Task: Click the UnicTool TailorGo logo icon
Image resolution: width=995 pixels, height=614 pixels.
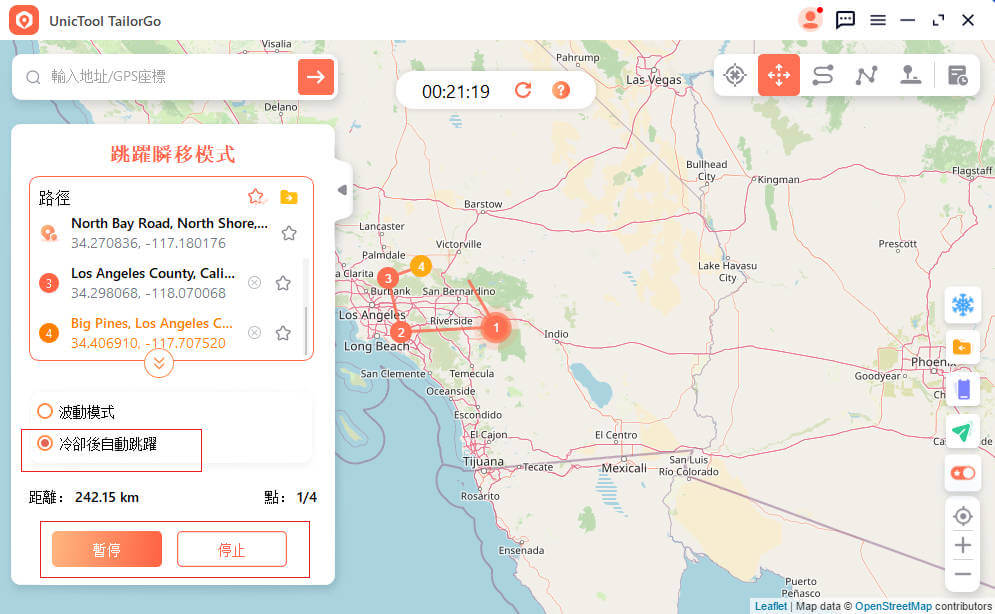Action: pos(24,20)
